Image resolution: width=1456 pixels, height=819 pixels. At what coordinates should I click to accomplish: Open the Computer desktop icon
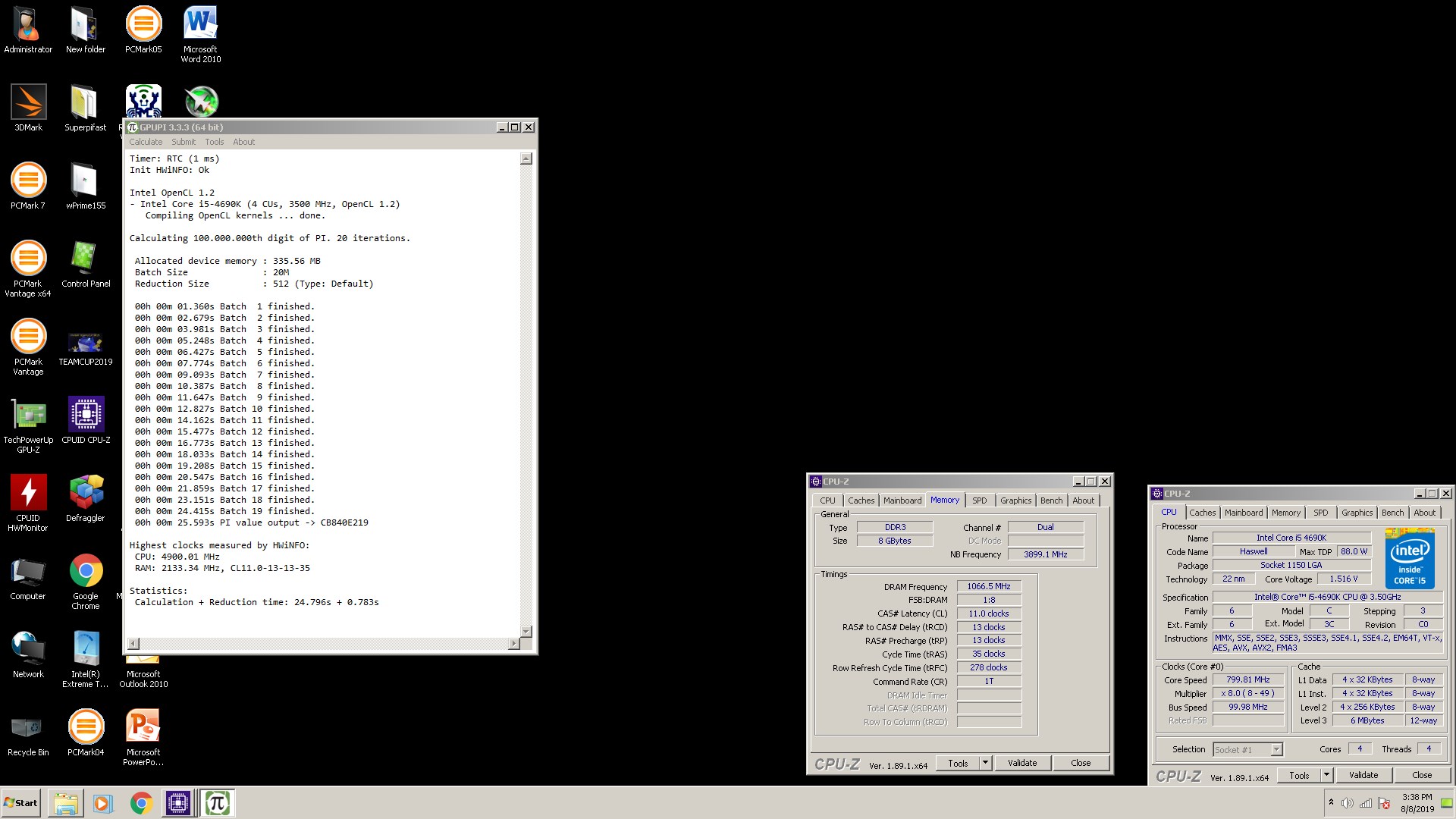coord(28,576)
